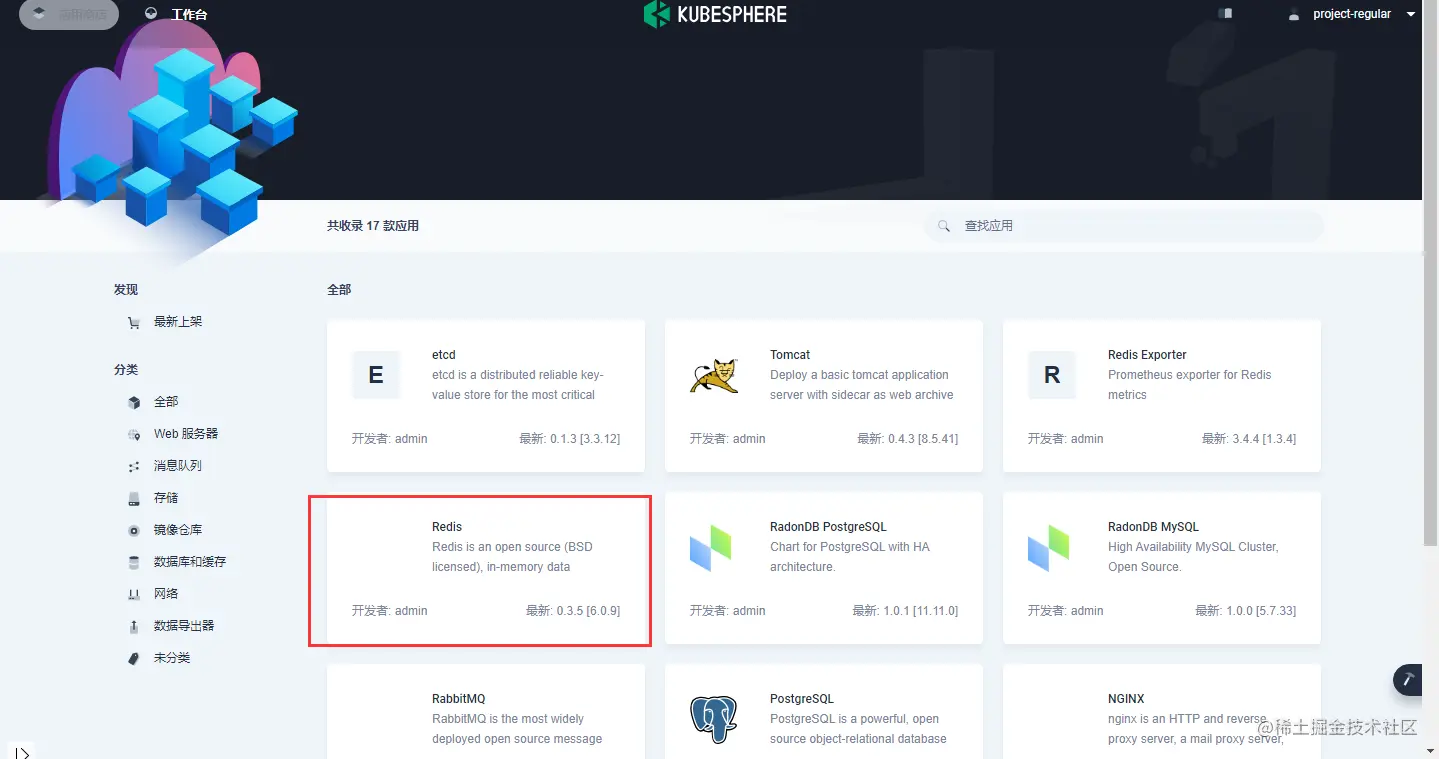The height and width of the screenshot is (759, 1439).
Task: Open the Redis Exporter app title
Action: [1147, 355]
